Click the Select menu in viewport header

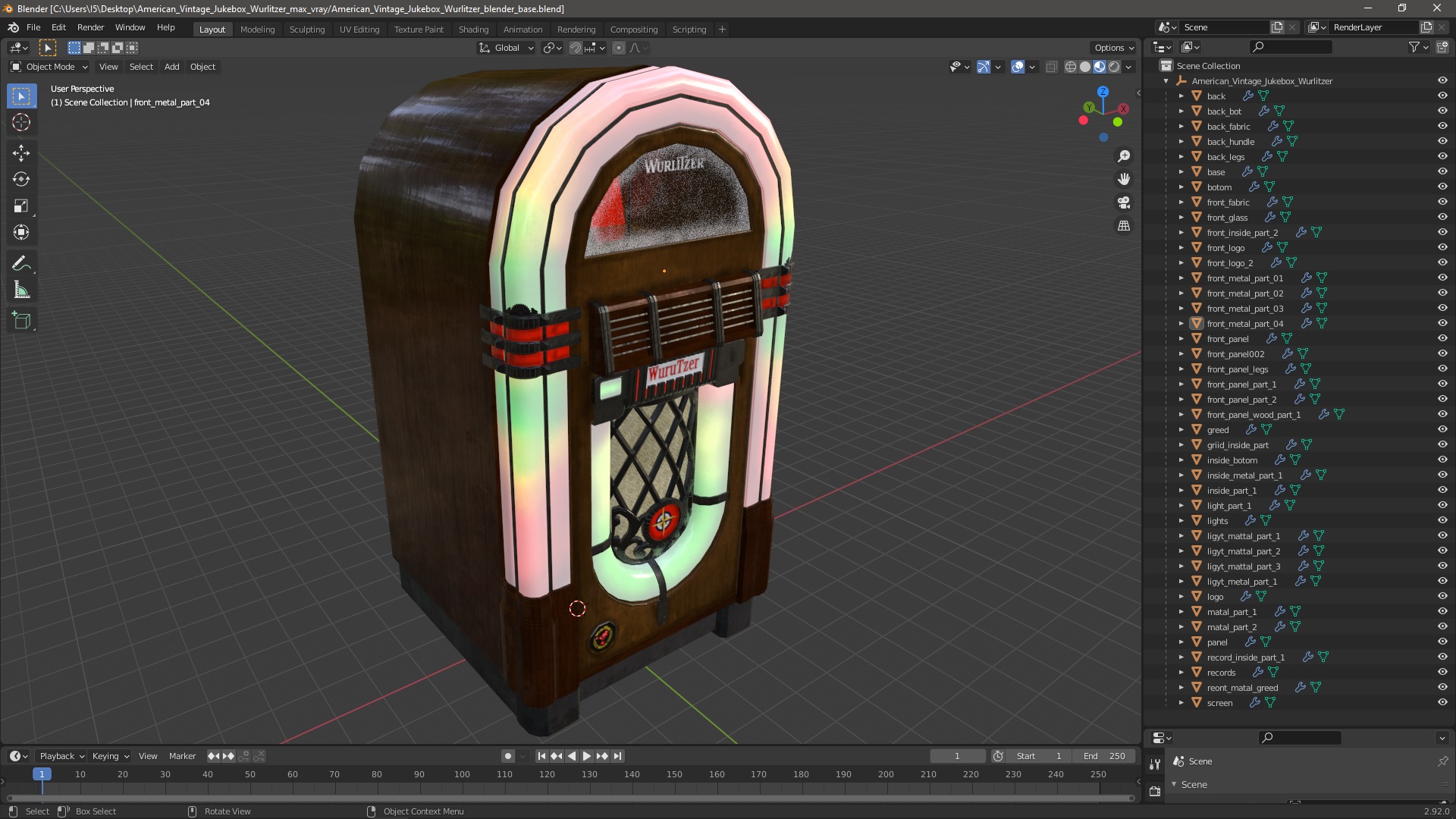coord(141,67)
